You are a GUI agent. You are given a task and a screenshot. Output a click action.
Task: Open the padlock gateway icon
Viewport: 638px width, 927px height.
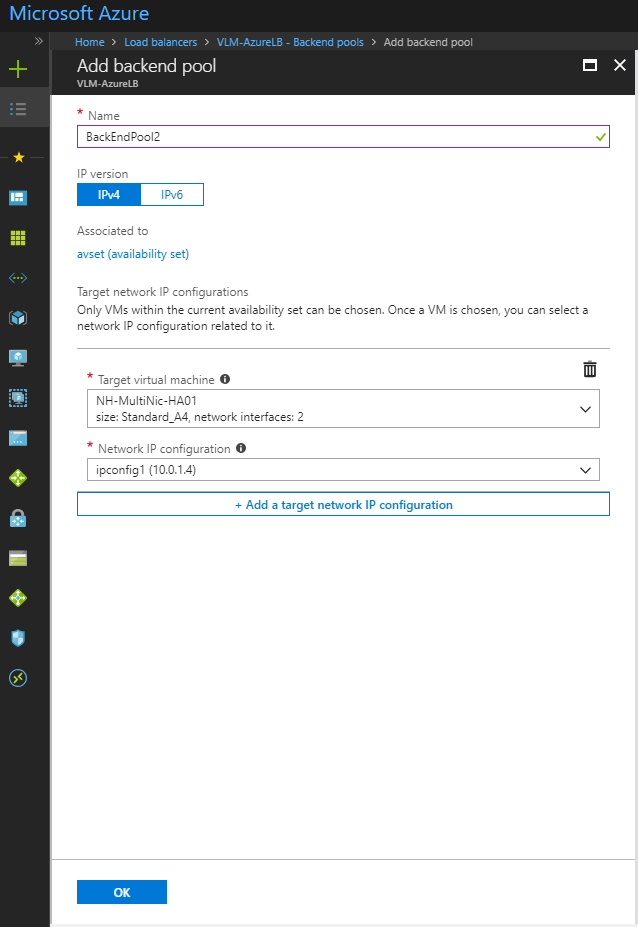coord(18,518)
